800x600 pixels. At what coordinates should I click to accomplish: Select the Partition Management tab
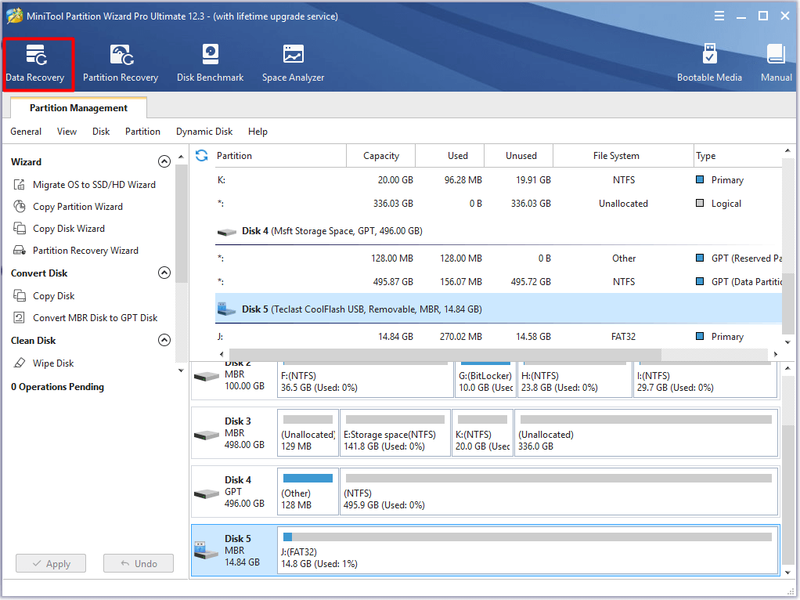79,108
